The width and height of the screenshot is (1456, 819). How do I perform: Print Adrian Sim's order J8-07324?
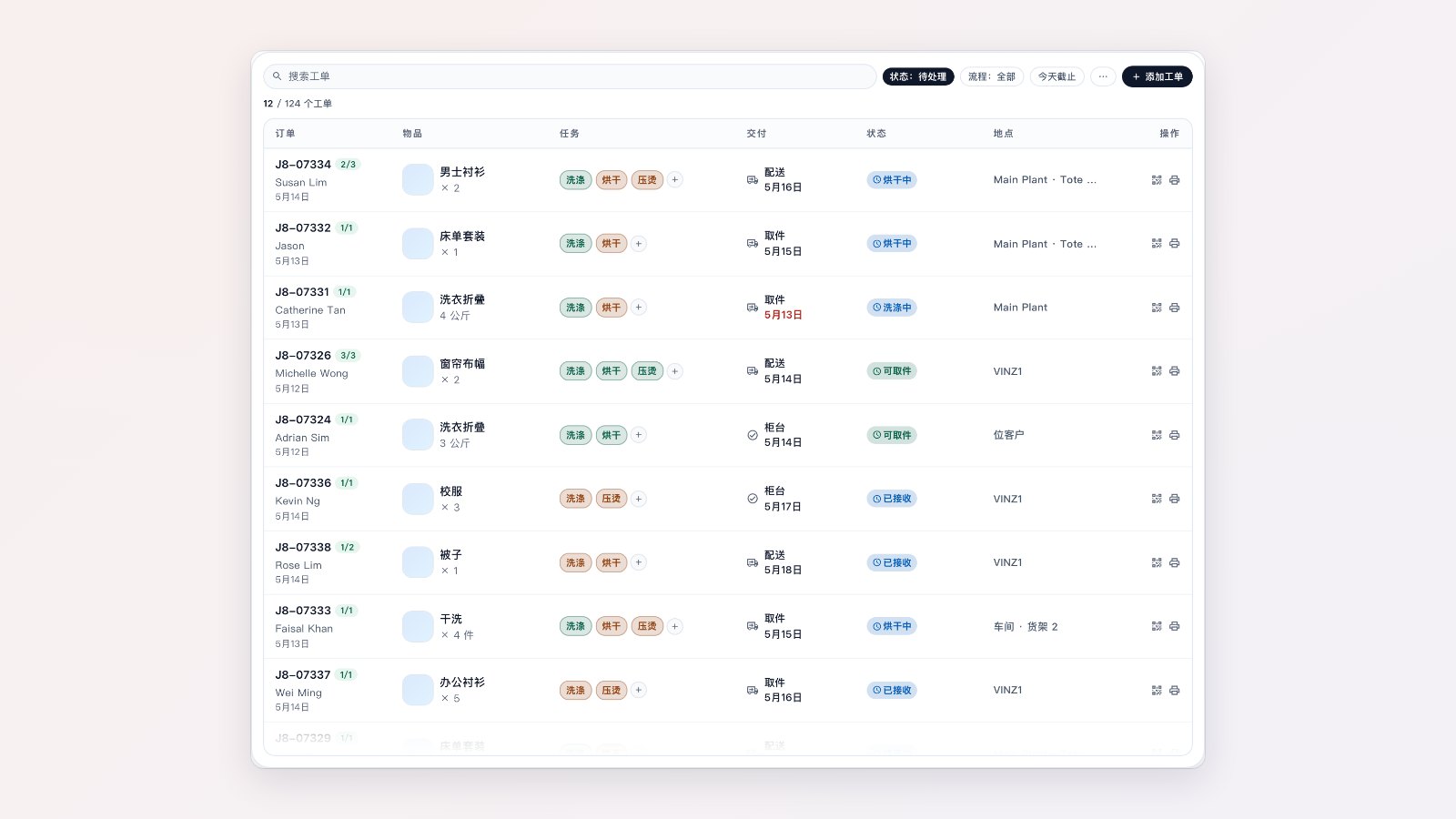point(1175,435)
